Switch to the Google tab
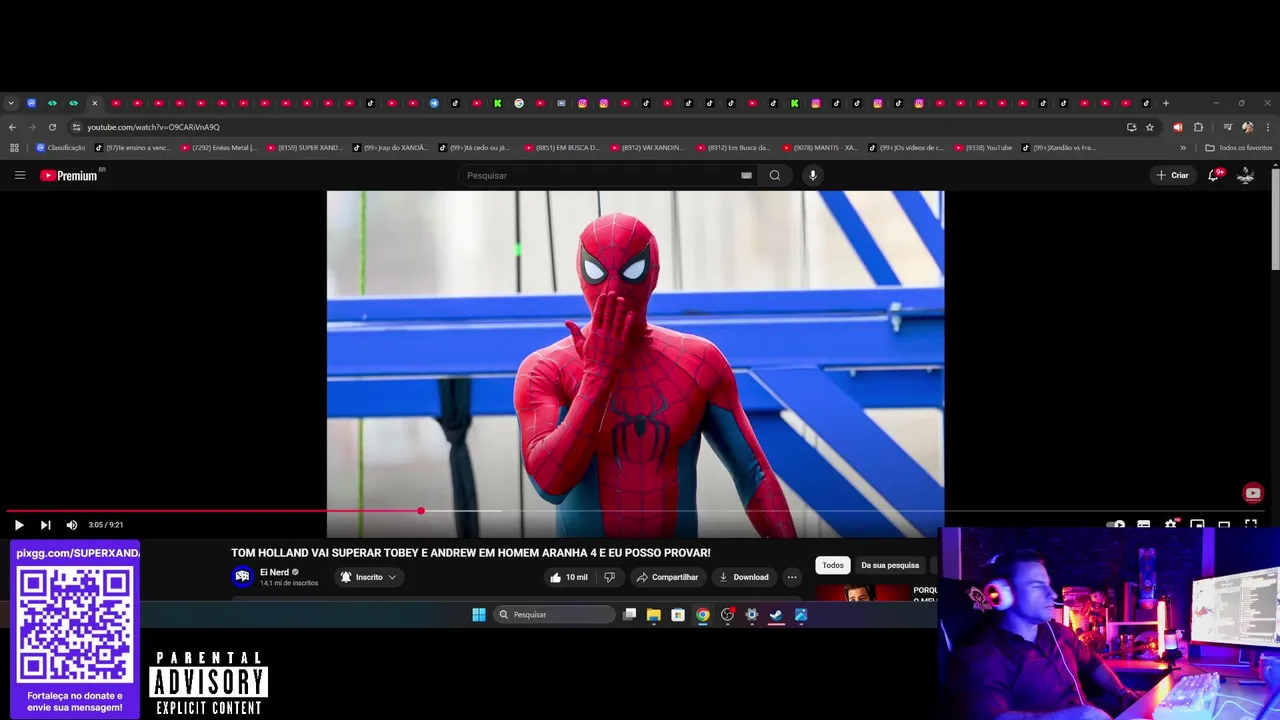The image size is (1280, 720). [x=519, y=103]
